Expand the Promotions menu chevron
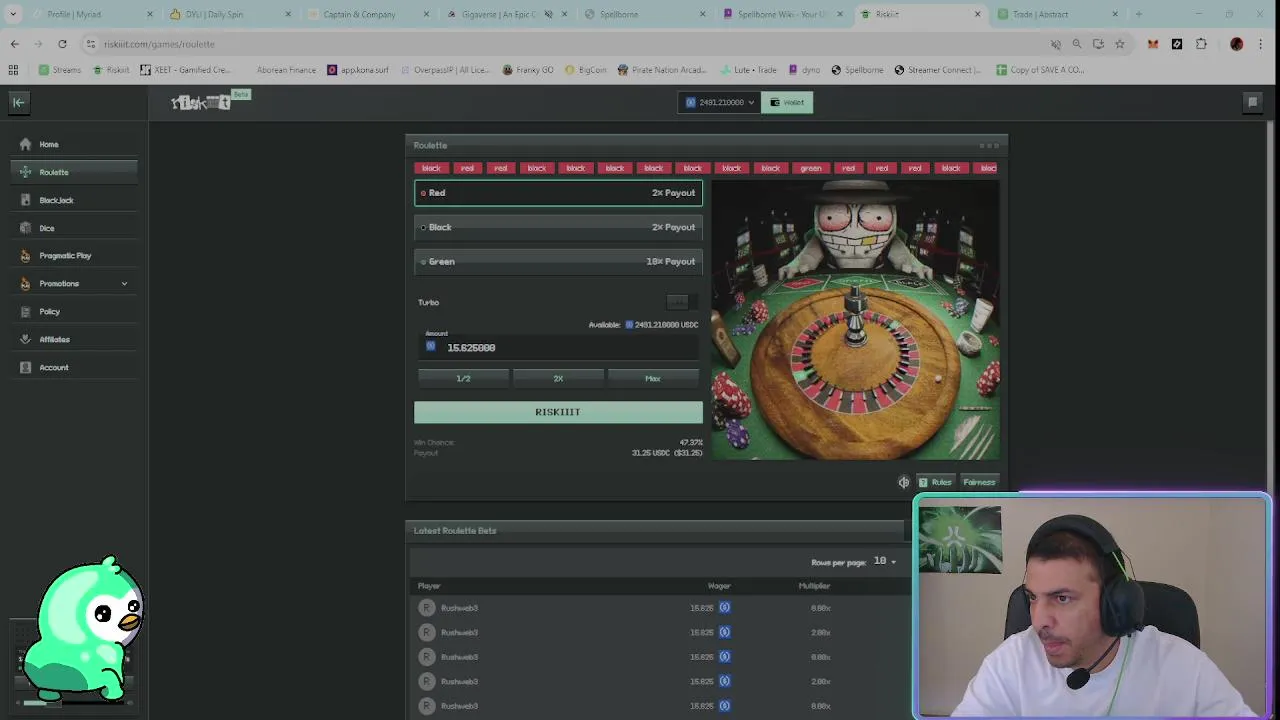Viewport: 1280px width, 720px height. 124,284
